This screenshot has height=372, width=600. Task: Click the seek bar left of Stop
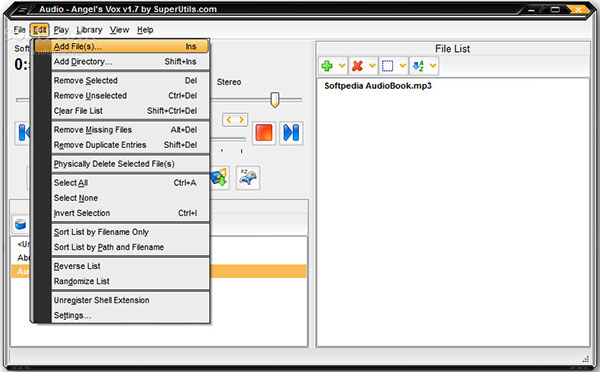click(x=228, y=139)
